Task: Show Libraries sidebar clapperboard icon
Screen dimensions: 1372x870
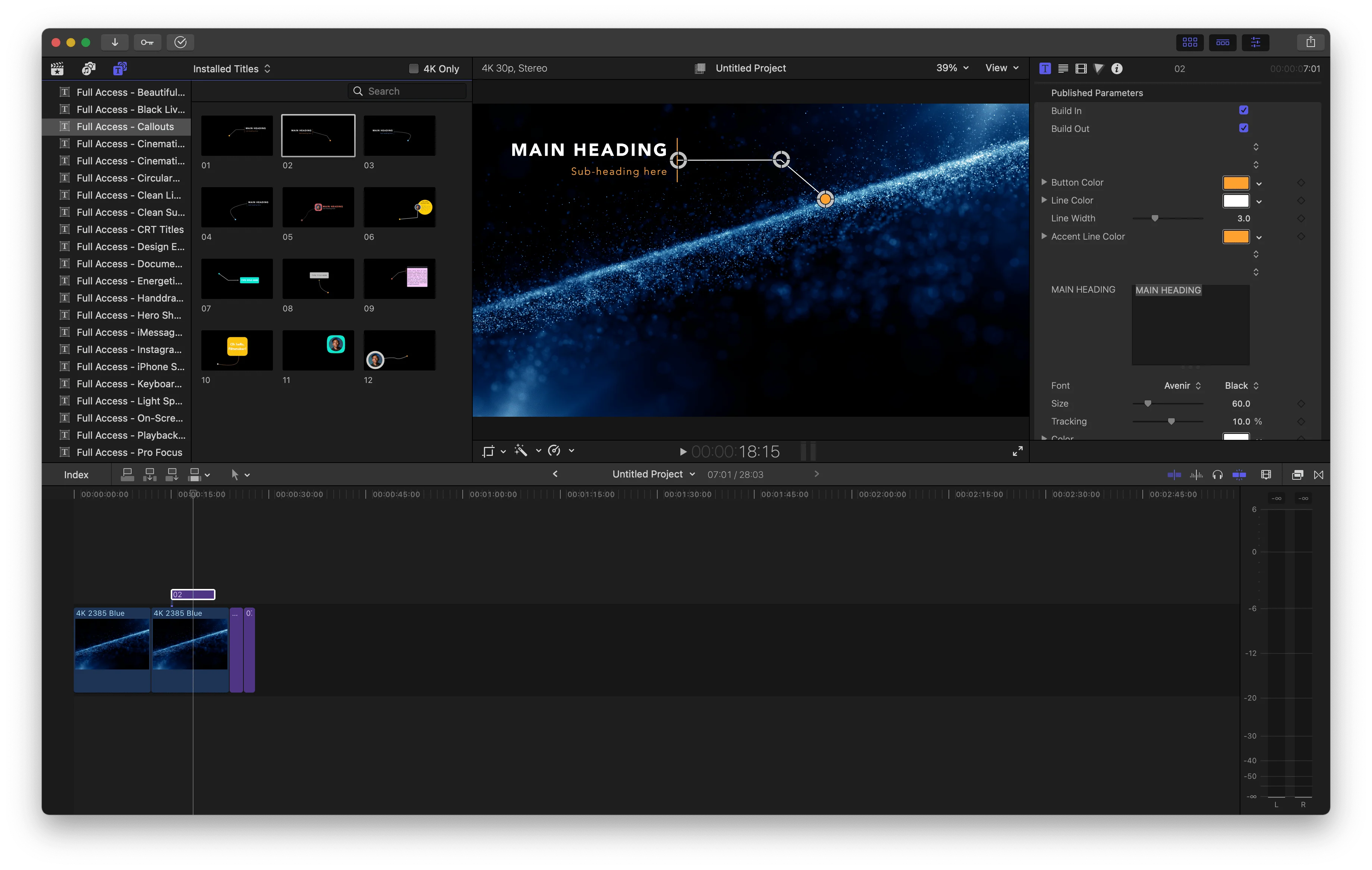Action: (57, 69)
